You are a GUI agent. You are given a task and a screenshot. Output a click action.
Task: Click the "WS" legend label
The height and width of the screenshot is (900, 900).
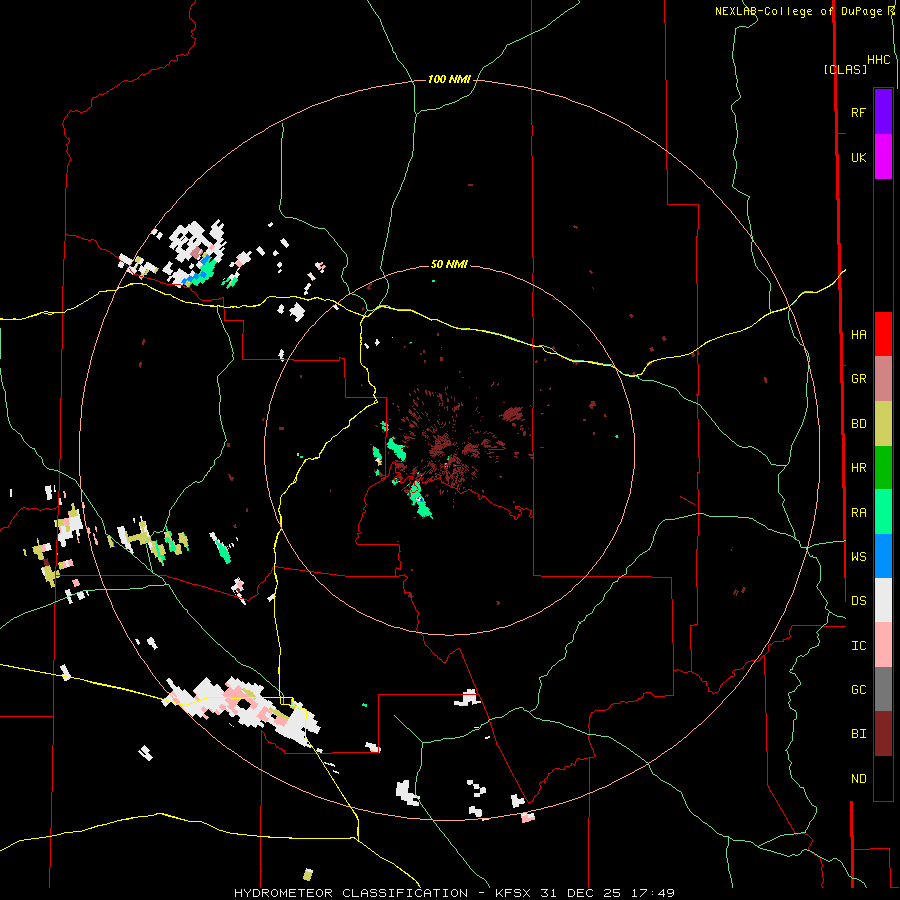point(858,556)
